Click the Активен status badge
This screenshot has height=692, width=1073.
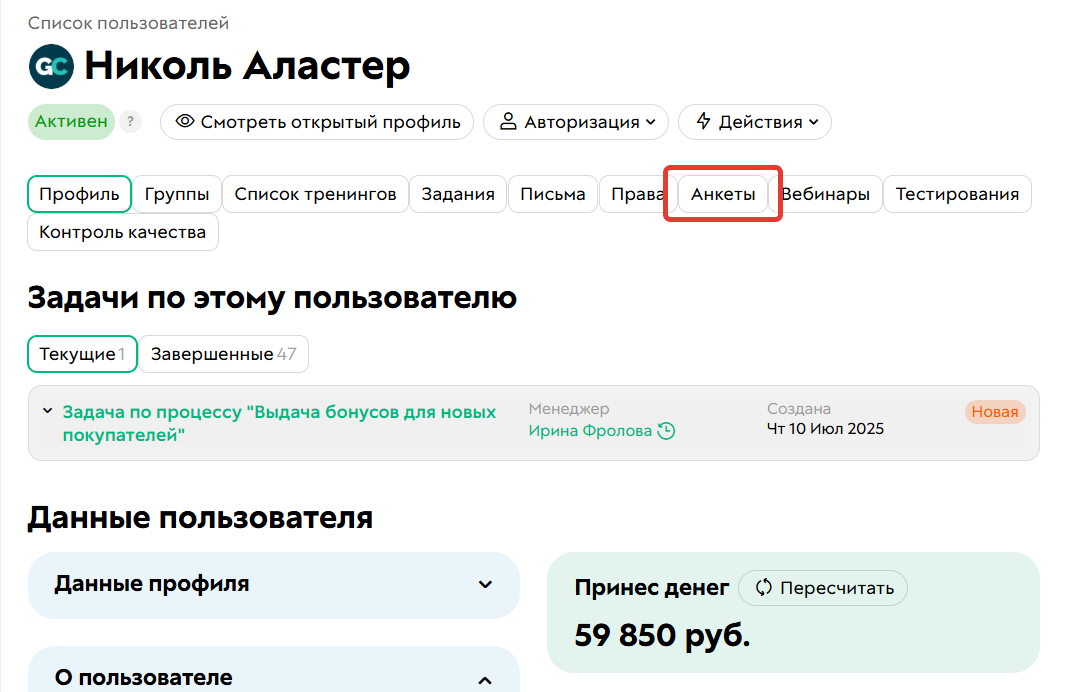click(71, 122)
